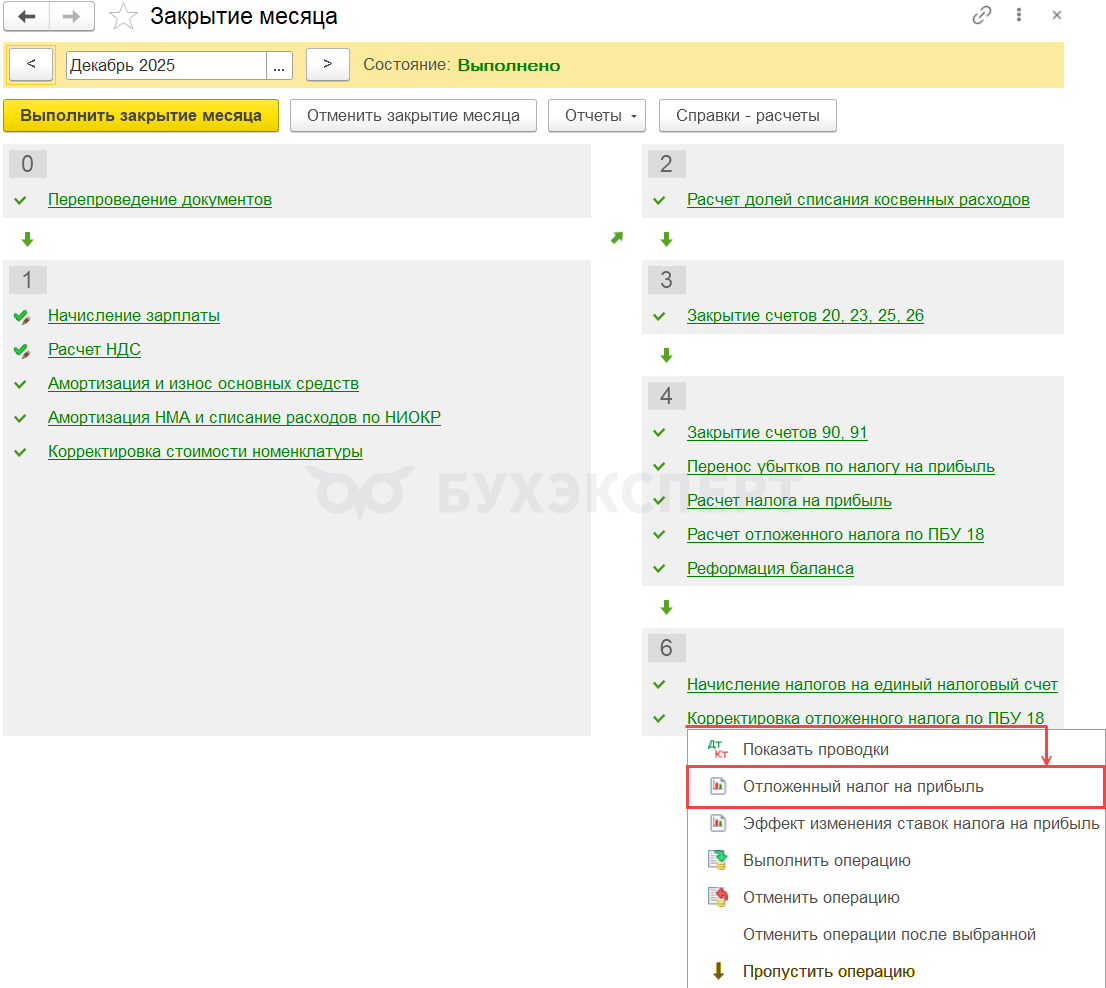This screenshot has height=988, width=1106.
Task: Open the Справки - расчеты menu button
Action: coord(747,115)
